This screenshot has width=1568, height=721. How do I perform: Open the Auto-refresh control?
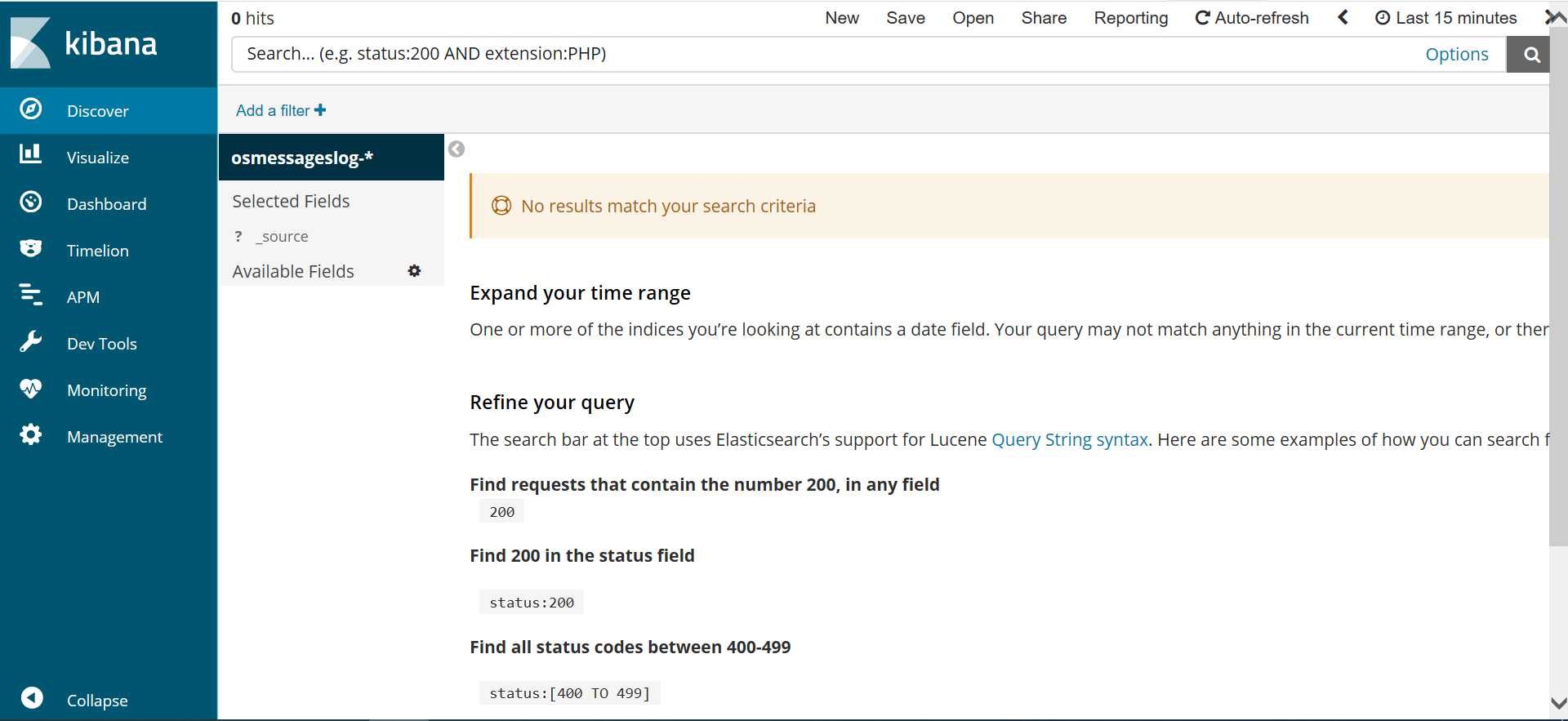click(x=1252, y=18)
